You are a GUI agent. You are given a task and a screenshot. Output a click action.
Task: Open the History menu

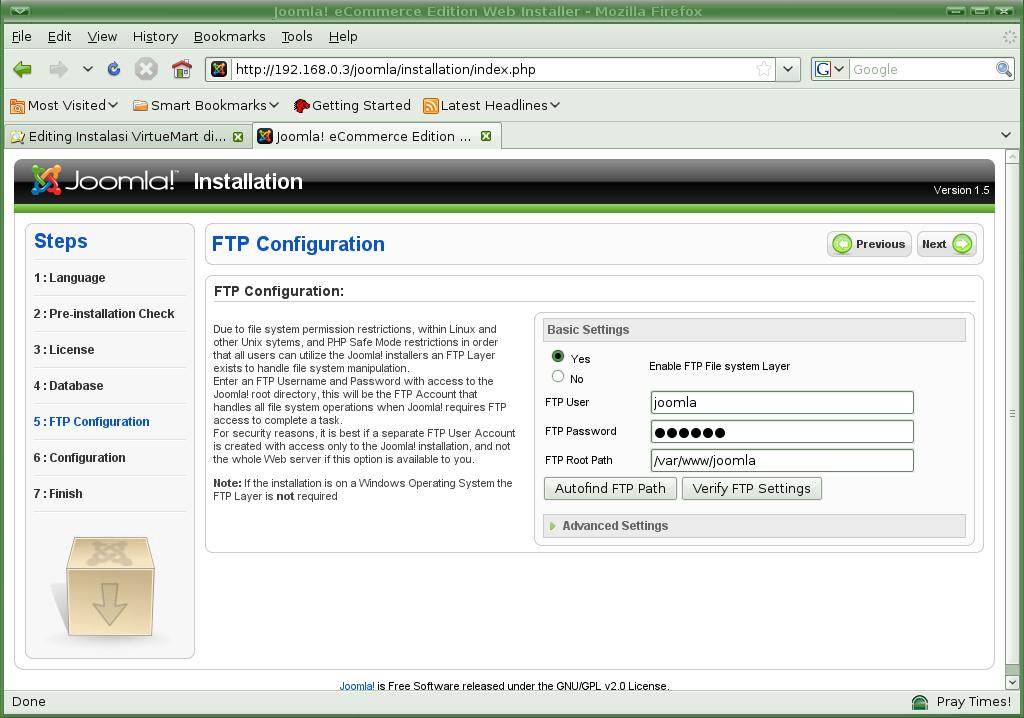155,37
